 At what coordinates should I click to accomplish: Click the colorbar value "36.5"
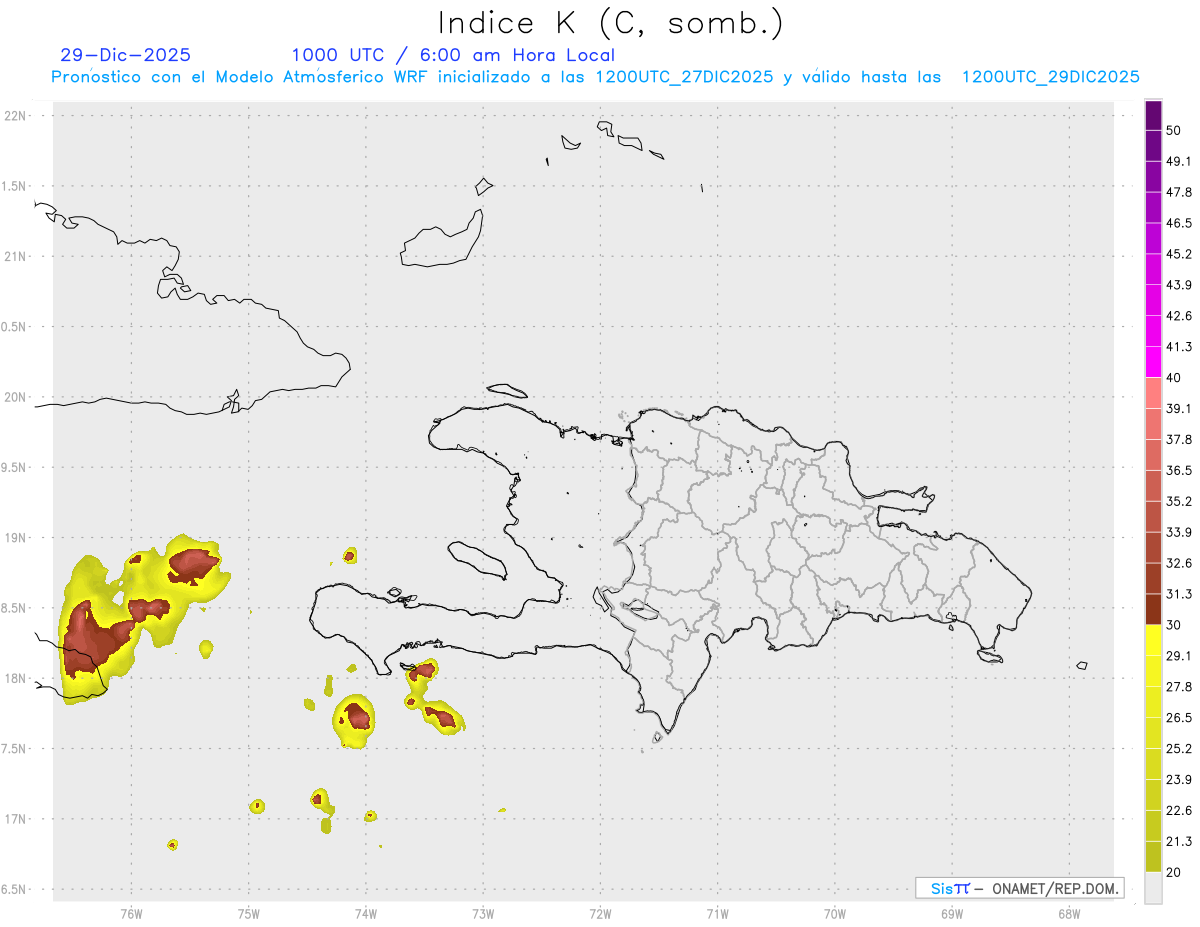coord(1179,471)
